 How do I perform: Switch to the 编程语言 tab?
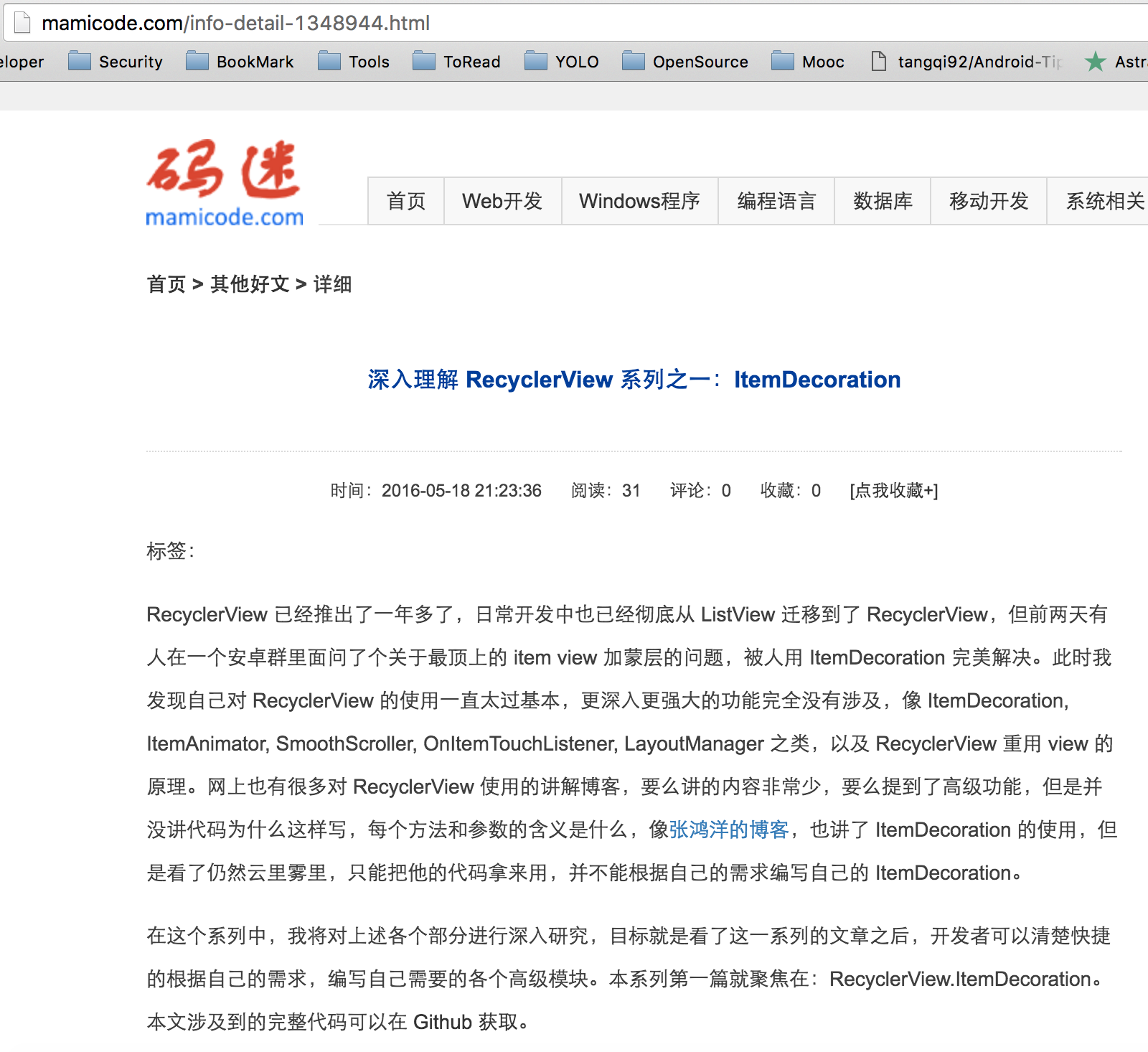point(776,201)
